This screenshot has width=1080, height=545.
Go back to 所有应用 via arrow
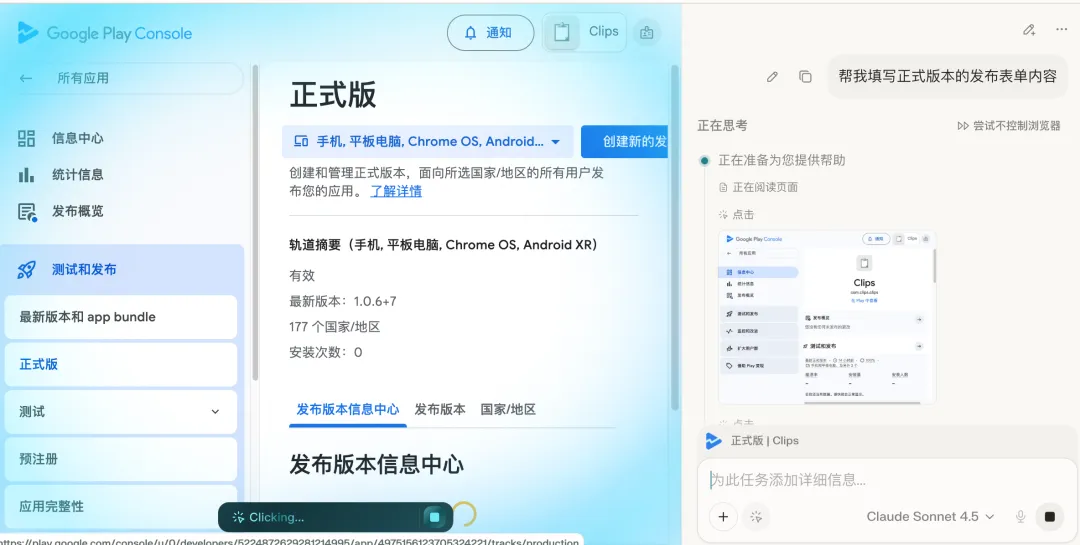click(26, 79)
